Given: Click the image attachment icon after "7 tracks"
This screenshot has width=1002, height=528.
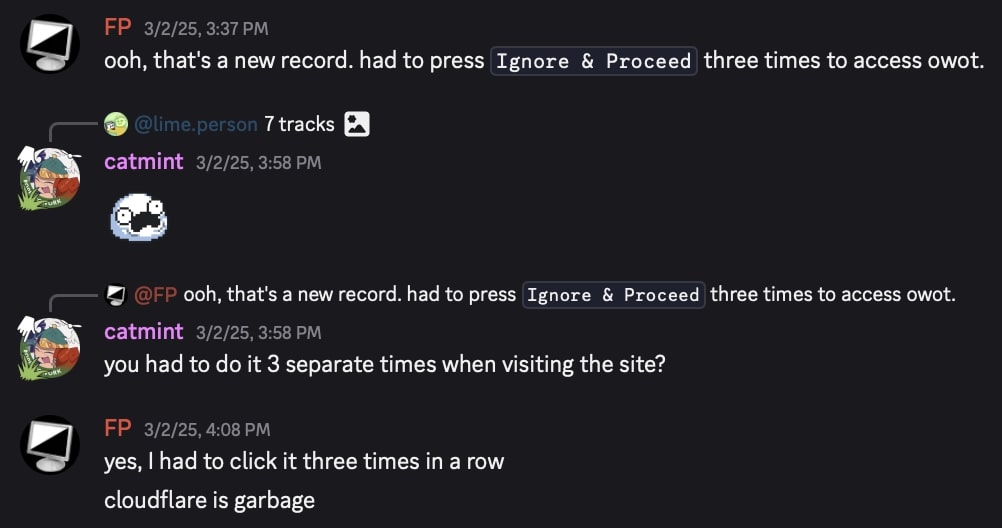Looking at the screenshot, I should [x=357, y=124].
